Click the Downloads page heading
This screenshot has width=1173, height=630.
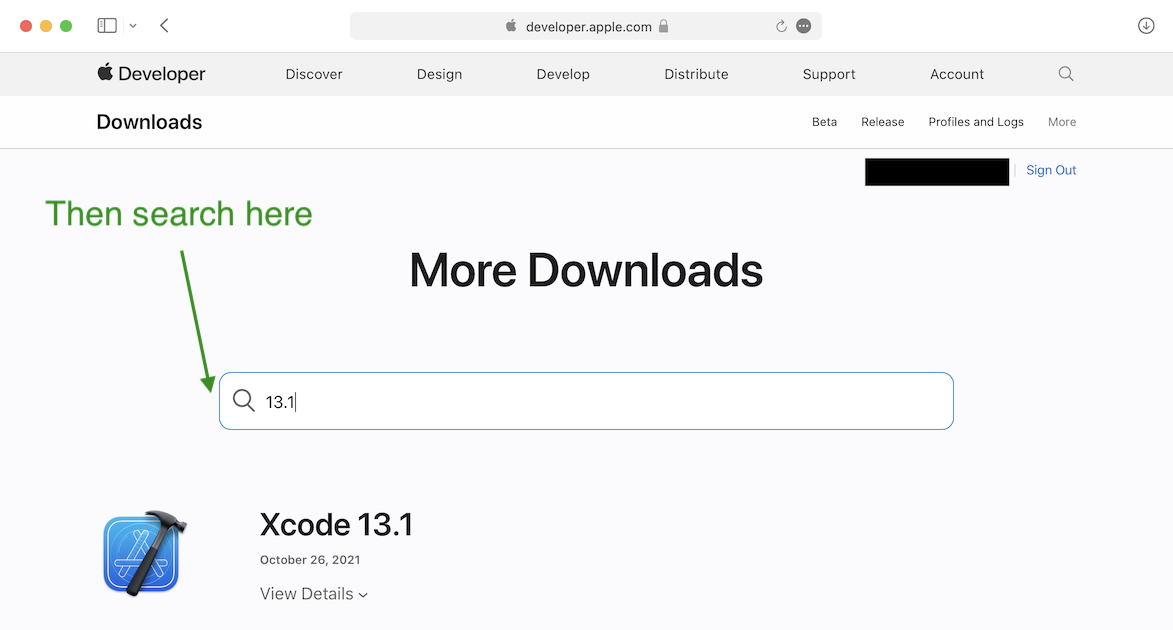pyautogui.click(x=150, y=122)
